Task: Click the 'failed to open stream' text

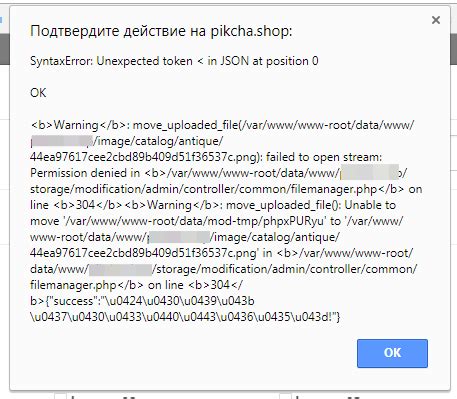Action: click(324, 157)
